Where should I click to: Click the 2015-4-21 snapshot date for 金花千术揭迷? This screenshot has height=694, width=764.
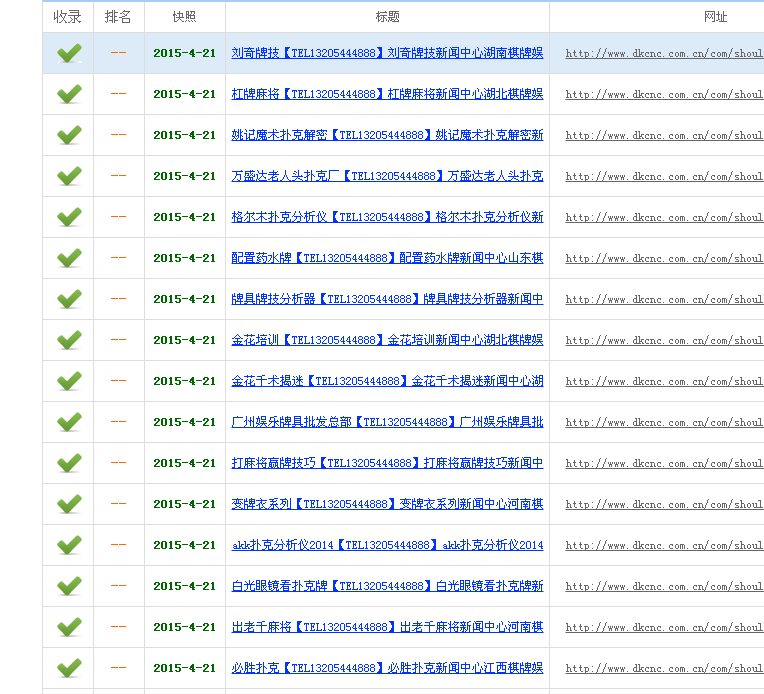pos(184,381)
